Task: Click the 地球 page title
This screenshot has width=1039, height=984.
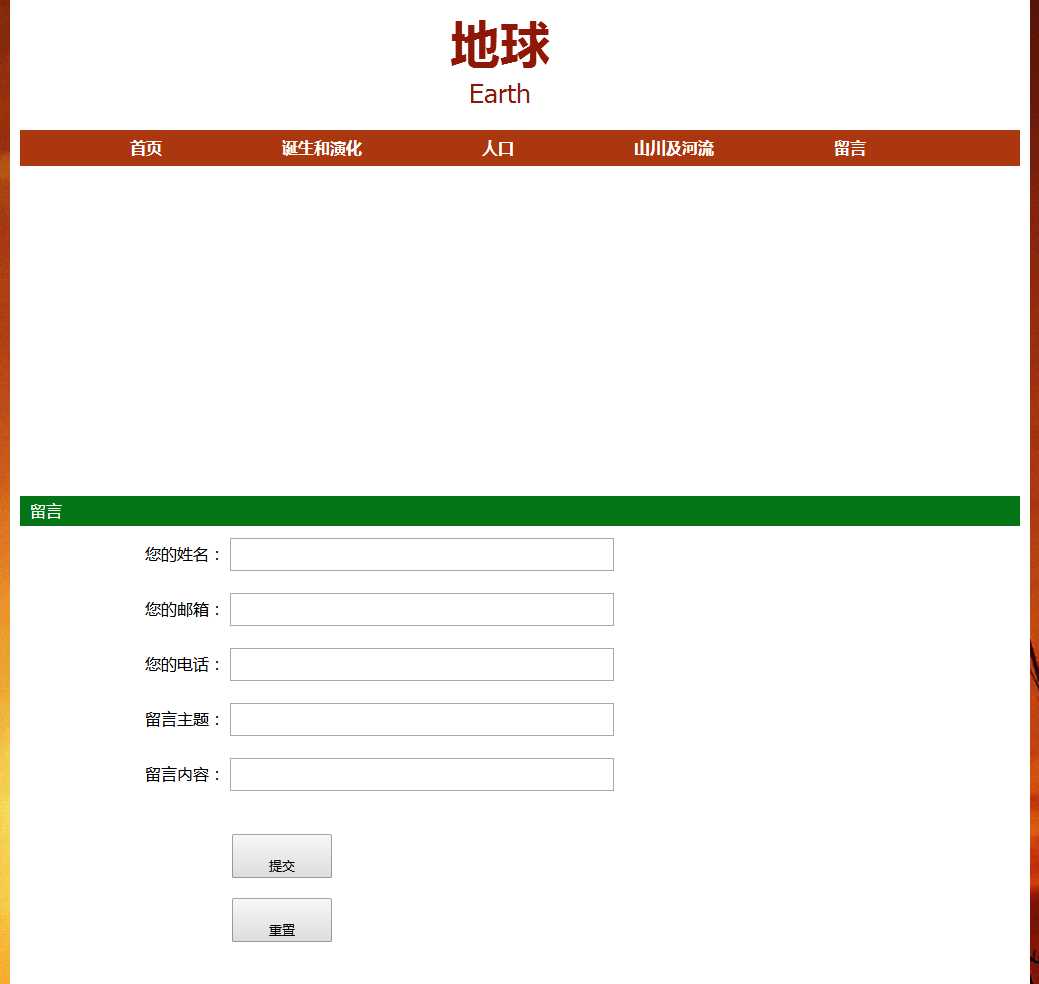Action: click(x=500, y=46)
